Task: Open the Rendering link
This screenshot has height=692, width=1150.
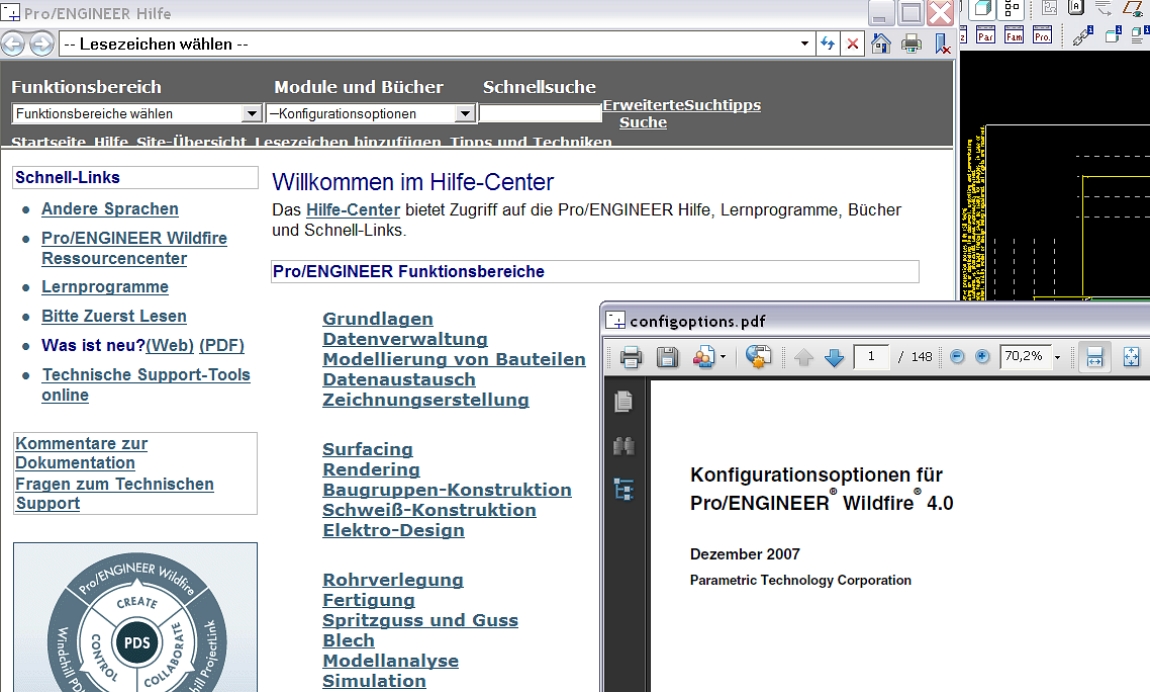Action: (371, 470)
